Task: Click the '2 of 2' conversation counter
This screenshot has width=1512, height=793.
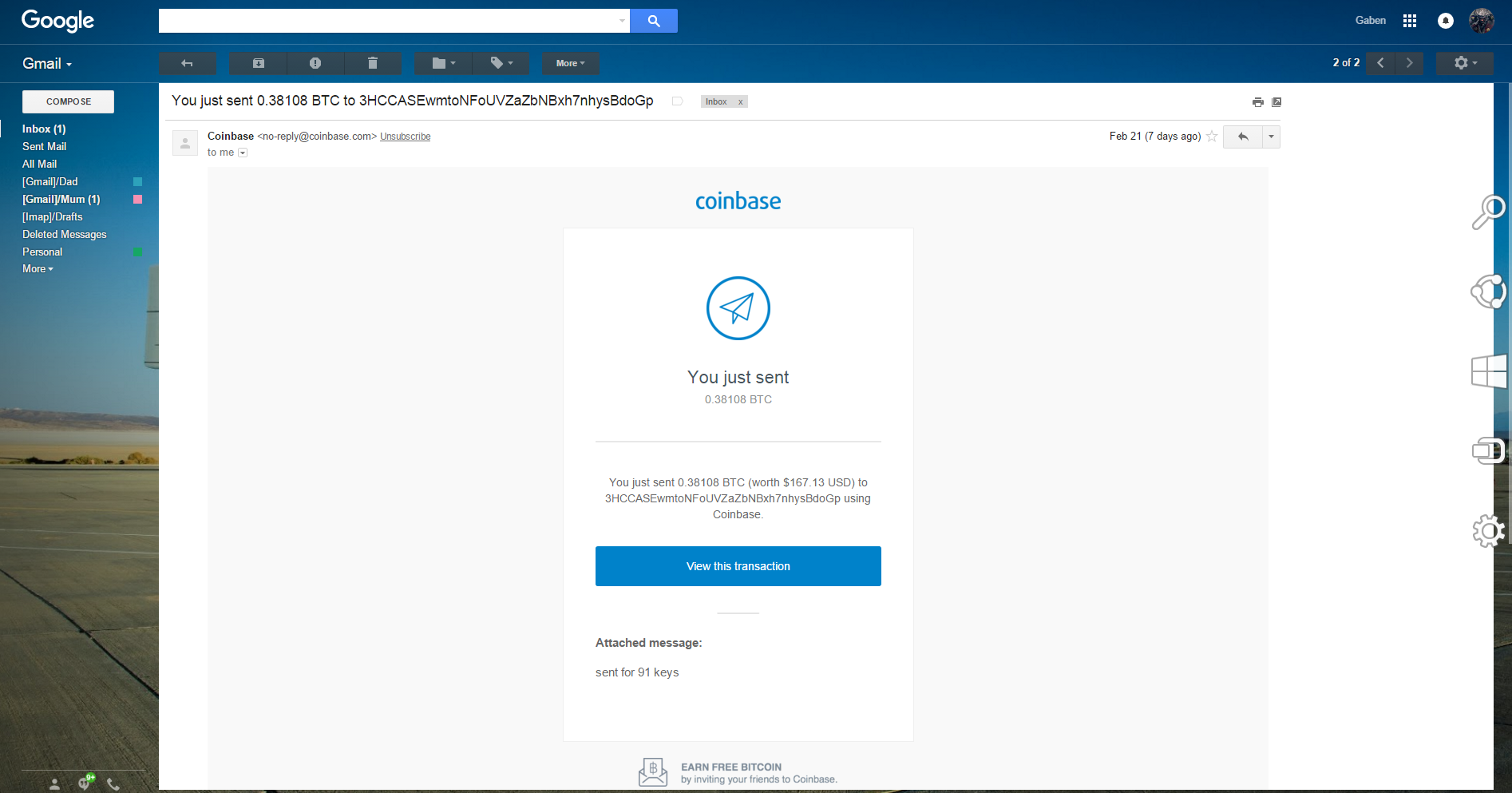Action: click(1346, 63)
